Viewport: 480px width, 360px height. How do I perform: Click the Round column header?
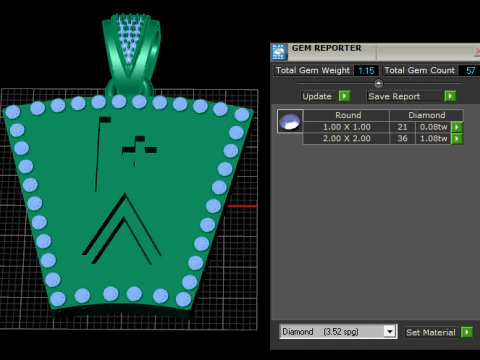click(347, 115)
